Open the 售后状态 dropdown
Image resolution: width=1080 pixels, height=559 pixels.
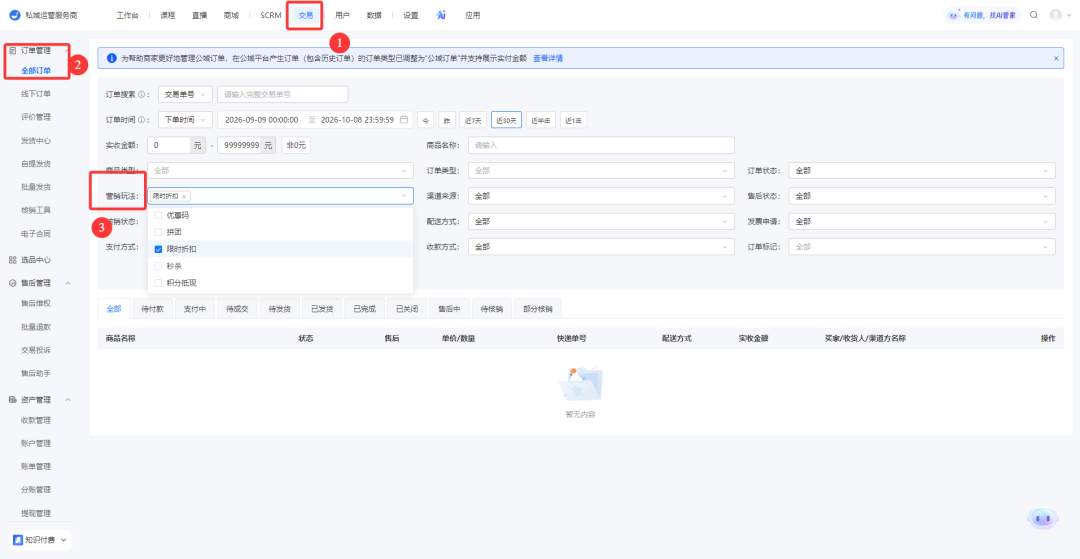(922, 196)
